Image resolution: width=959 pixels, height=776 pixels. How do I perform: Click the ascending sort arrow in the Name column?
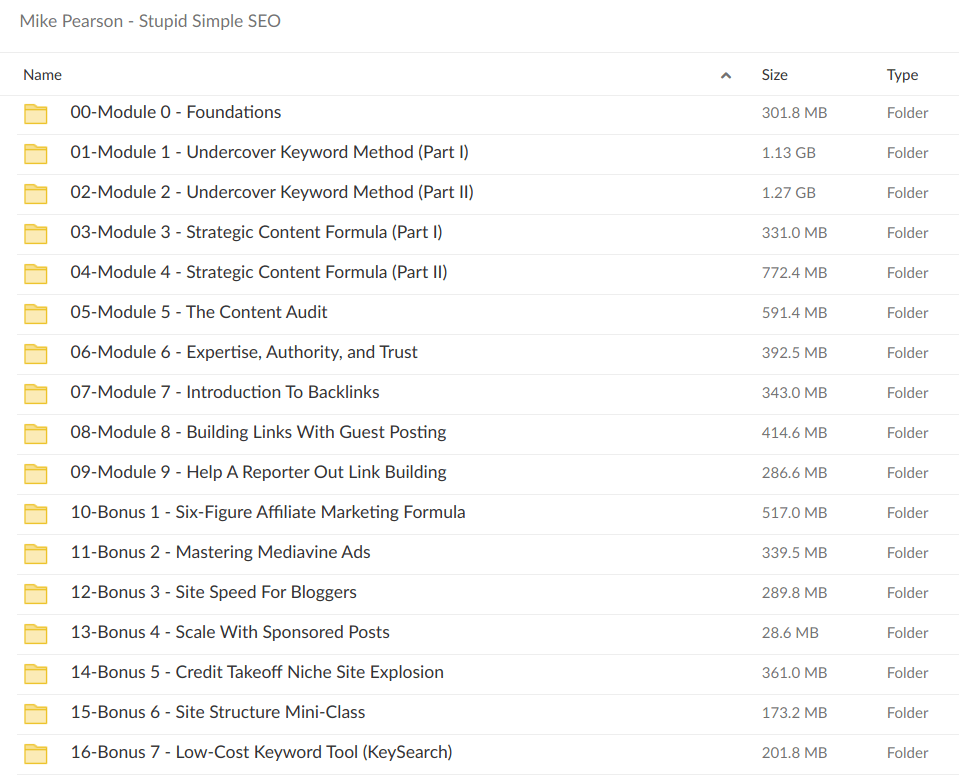pyautogui.click(x=725, y=74)
